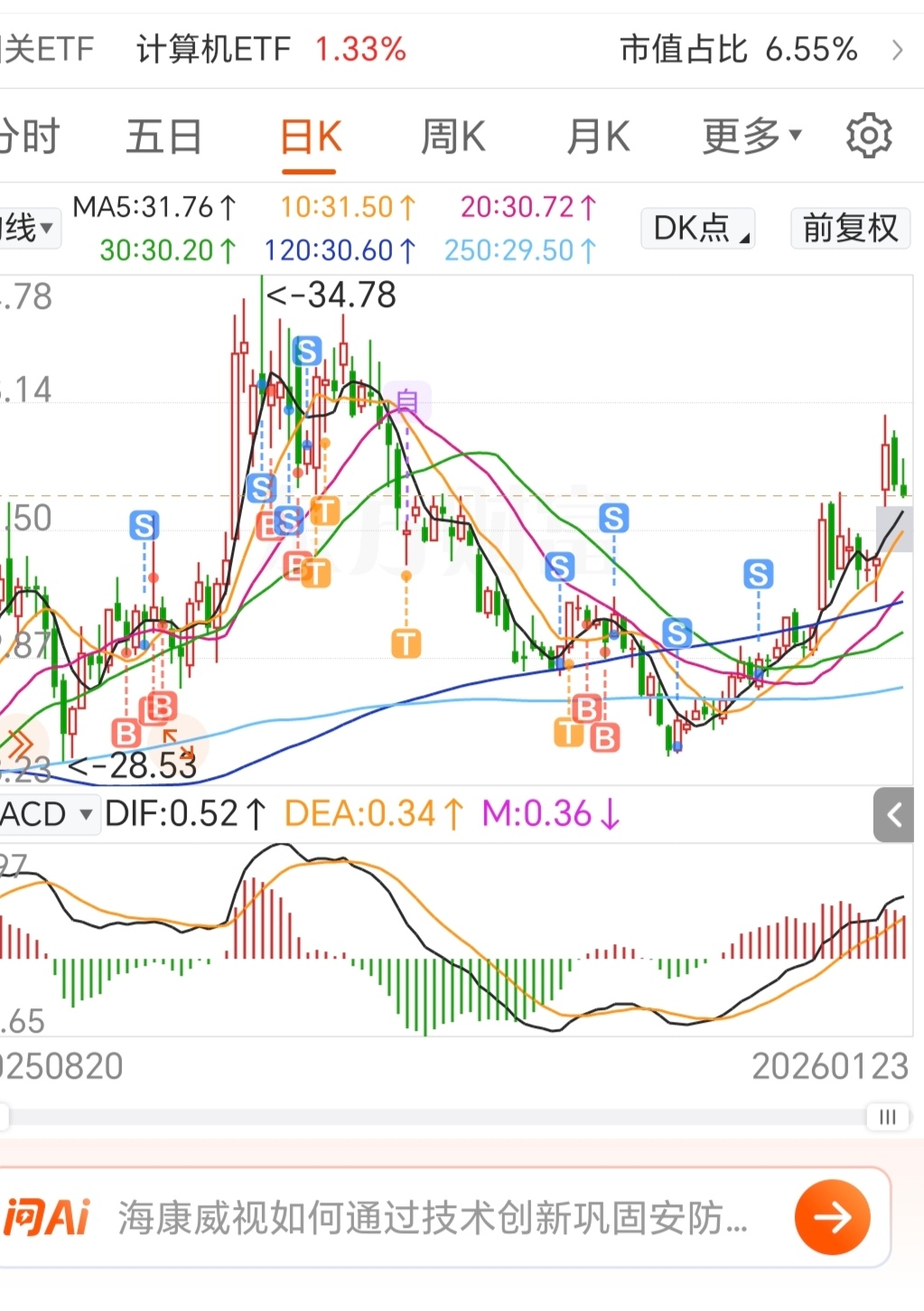Tap the <-34.78 high price label

(x=331, y=295)
